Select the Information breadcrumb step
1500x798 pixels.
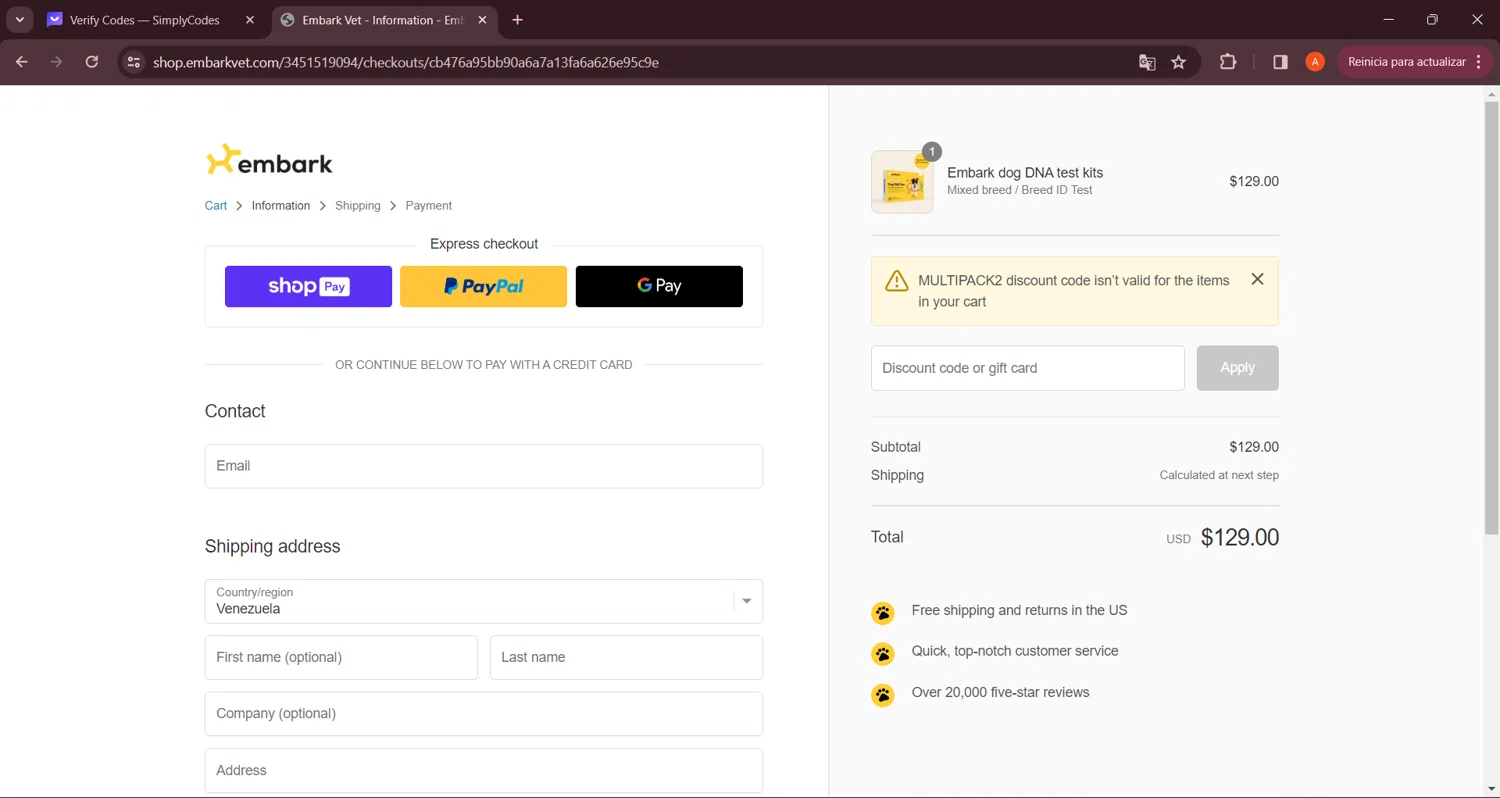click(x=281, y=205)
